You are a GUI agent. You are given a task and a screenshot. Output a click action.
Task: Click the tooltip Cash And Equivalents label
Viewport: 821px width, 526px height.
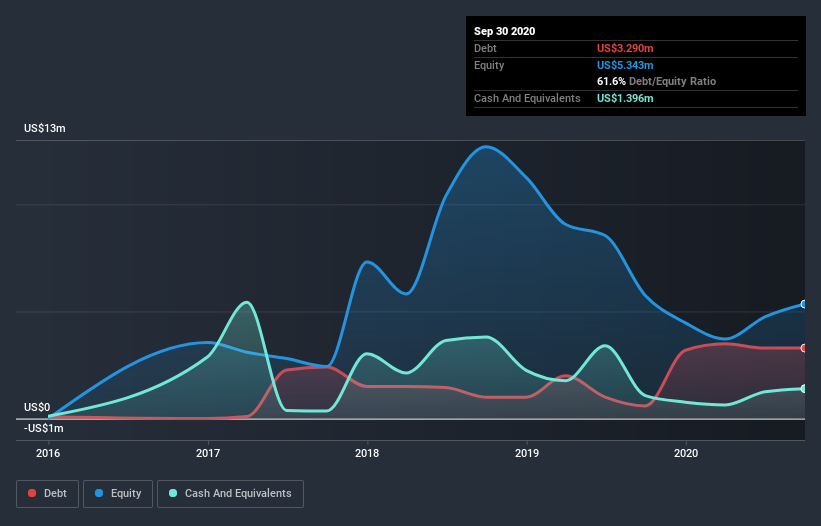point(527,98)
